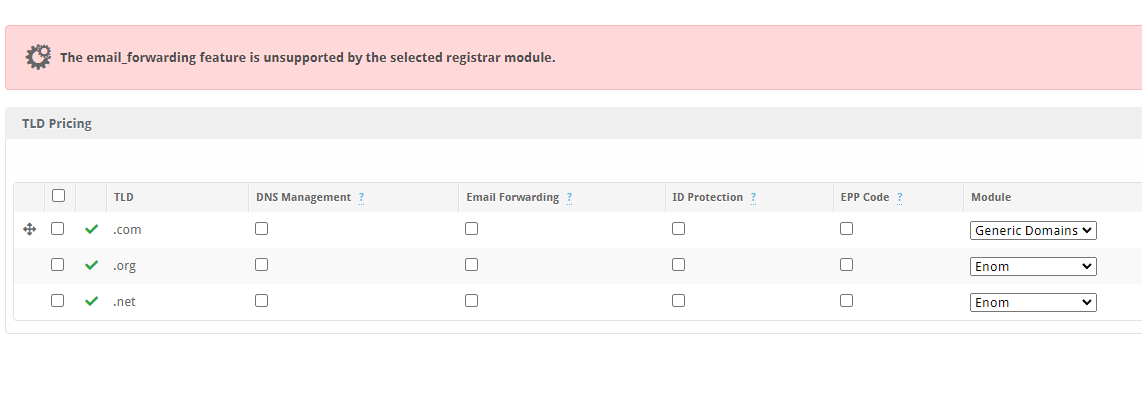Select the .net row checkbox
This screenshot has width=1142, height=395.
click(58, 300)
